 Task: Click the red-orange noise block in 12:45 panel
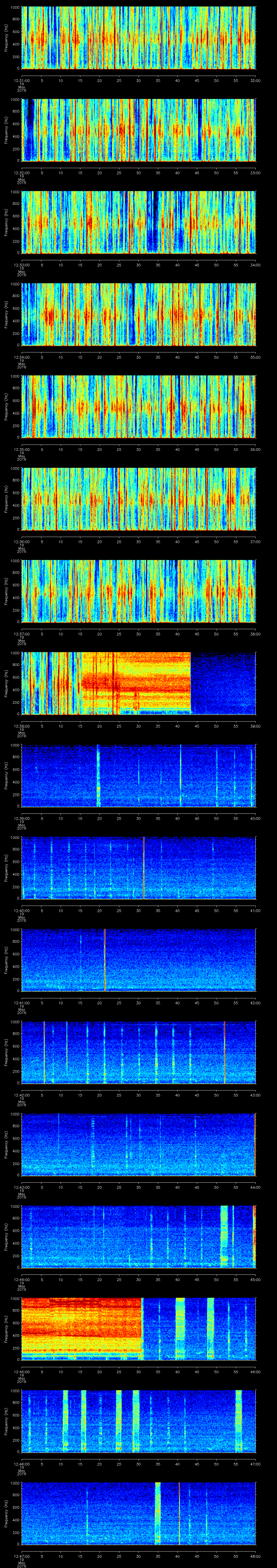pyautogui.click(x=81, y=1327)
